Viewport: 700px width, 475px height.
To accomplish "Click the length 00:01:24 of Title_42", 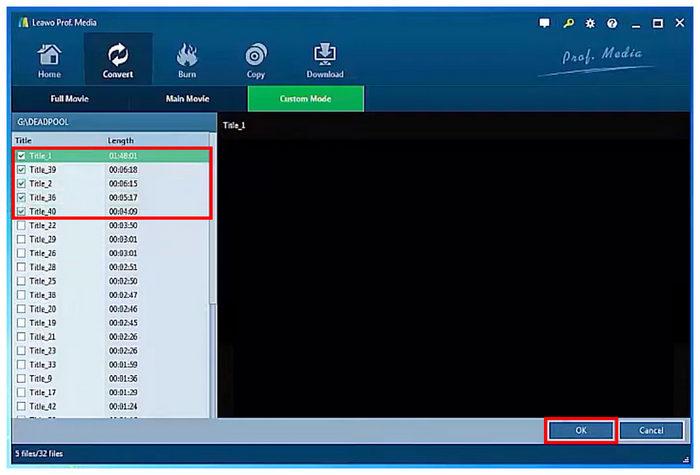I will tap(123, 406).
